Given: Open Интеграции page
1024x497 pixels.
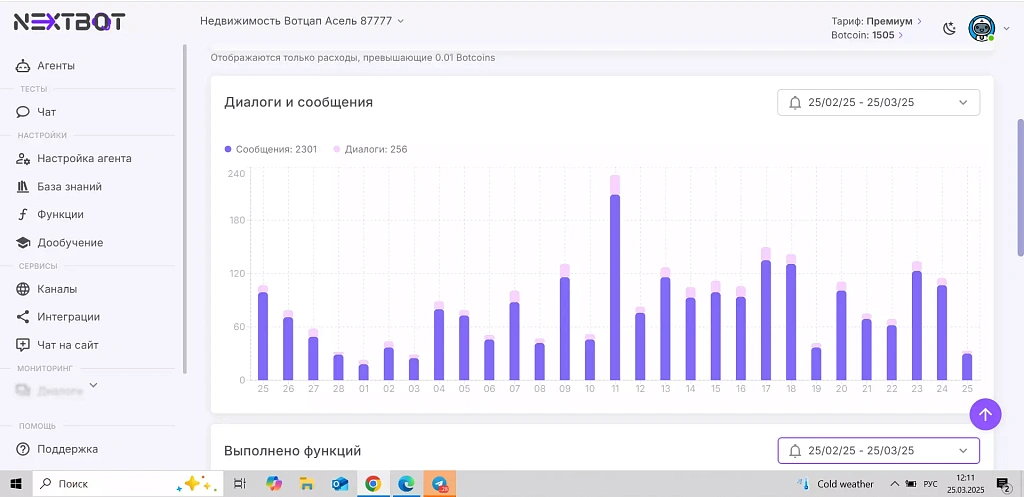Looking at the screenshot, I should 69,317.
